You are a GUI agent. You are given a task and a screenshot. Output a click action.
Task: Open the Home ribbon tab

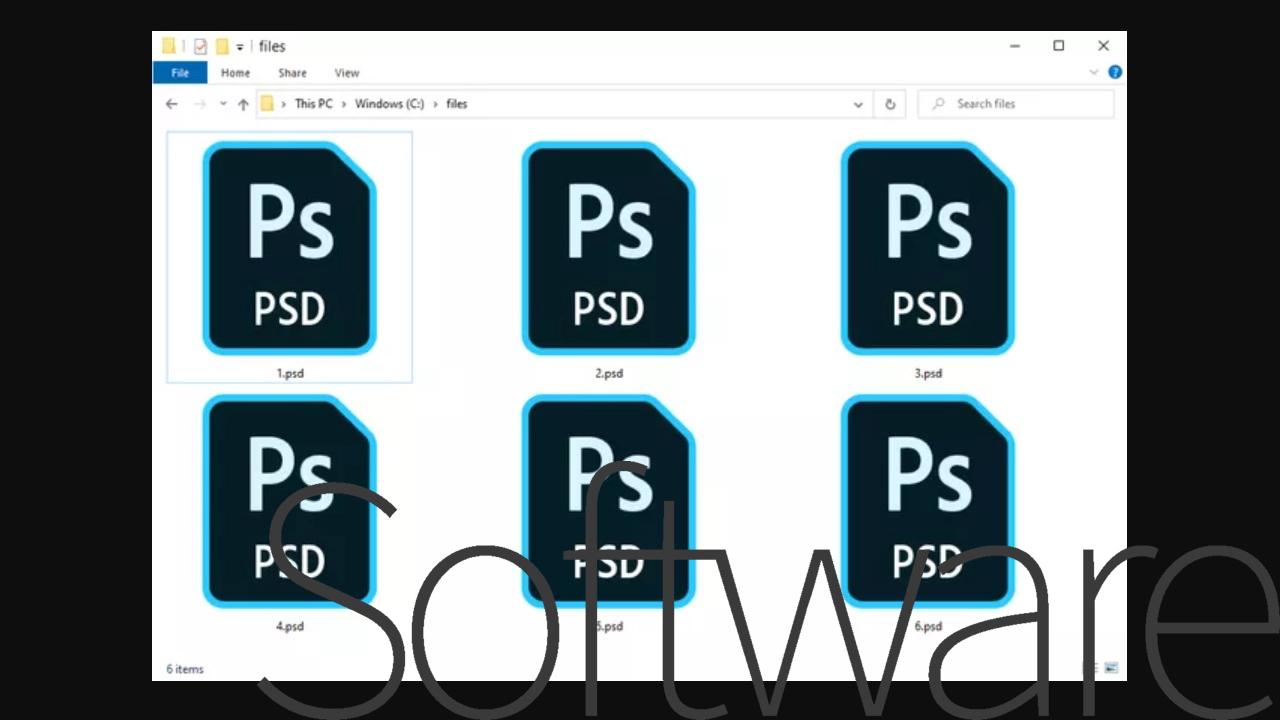(235, 73)
